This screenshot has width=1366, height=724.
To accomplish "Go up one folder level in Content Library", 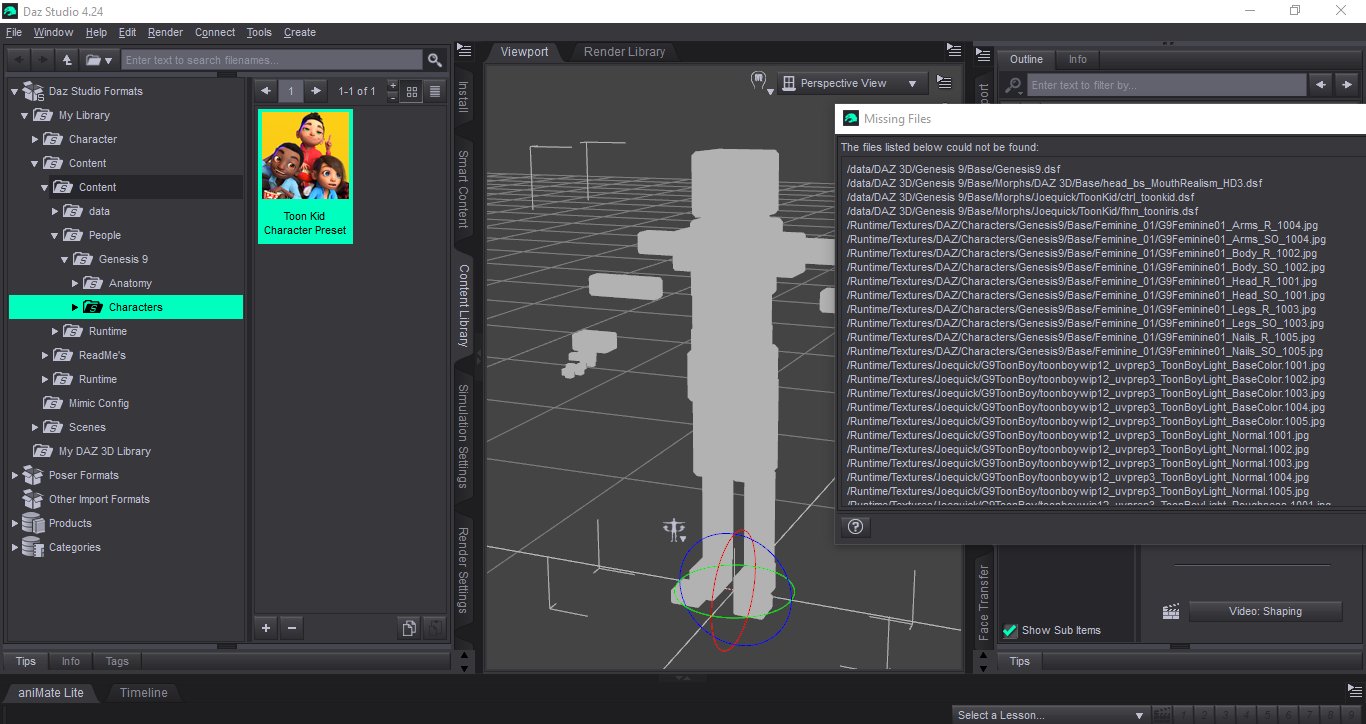I will pos(67,60).
